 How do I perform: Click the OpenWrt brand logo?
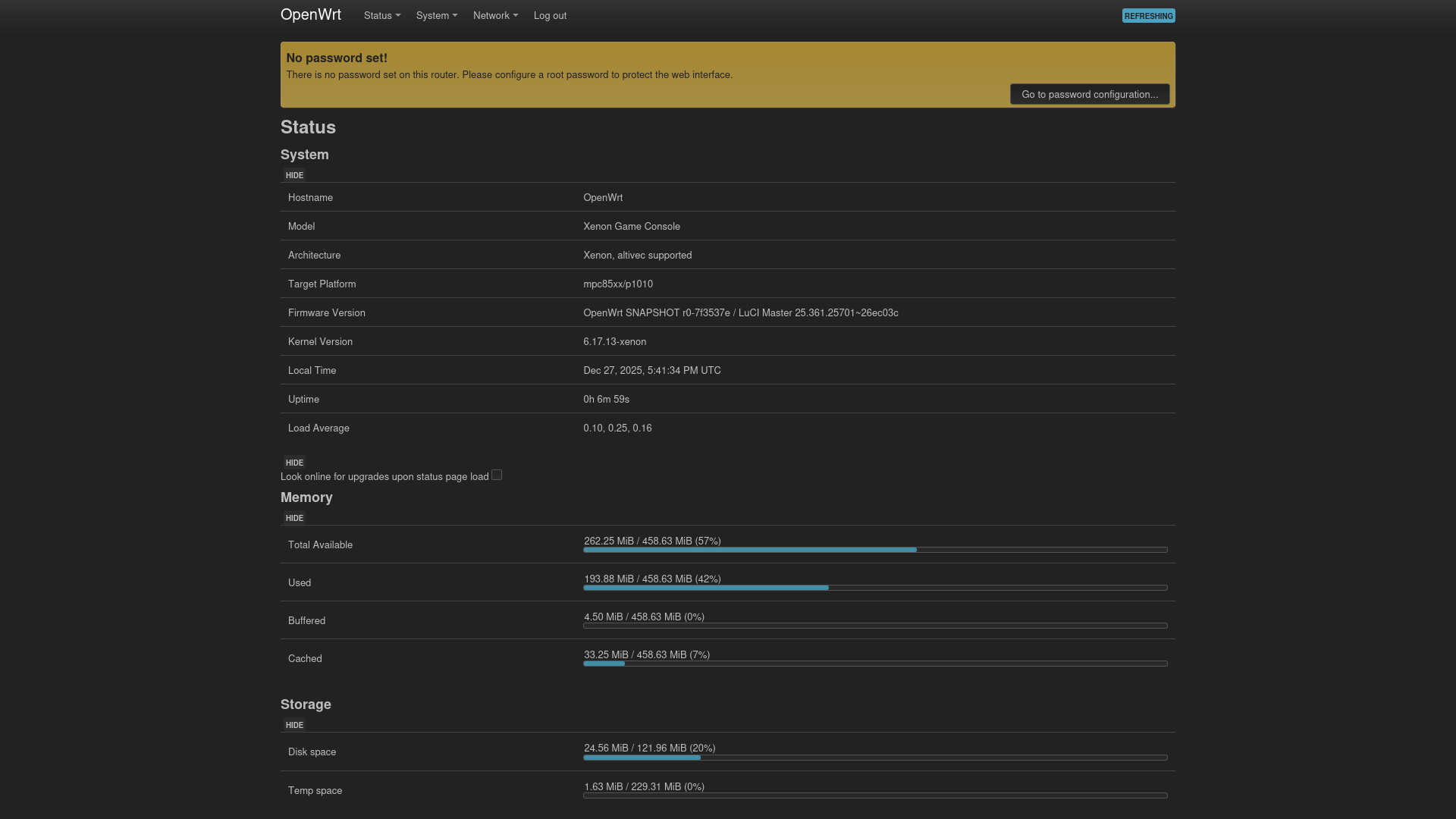click(x=310, y=15)
